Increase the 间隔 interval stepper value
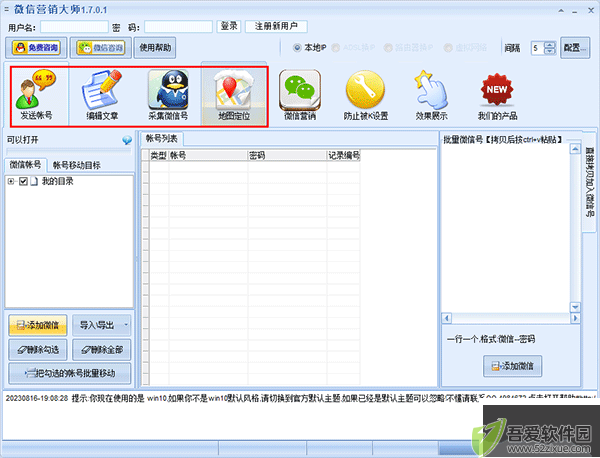 [x=550, y=45]
